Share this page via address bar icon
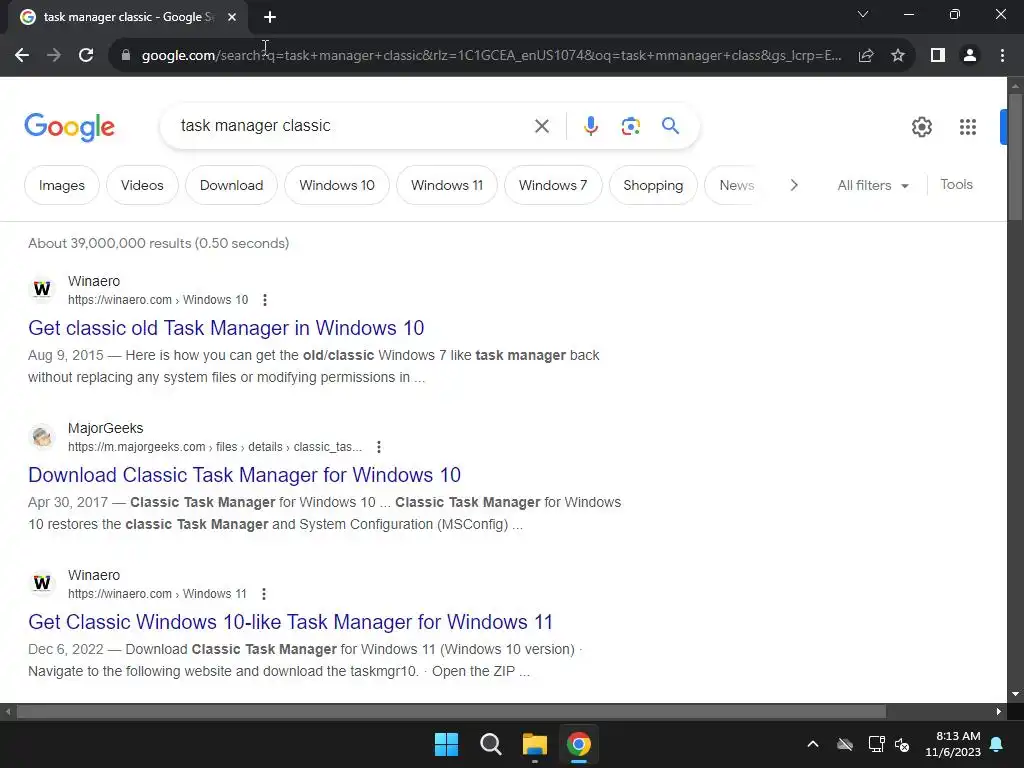Screen dimensions: 1024x768 coord(866,56)
